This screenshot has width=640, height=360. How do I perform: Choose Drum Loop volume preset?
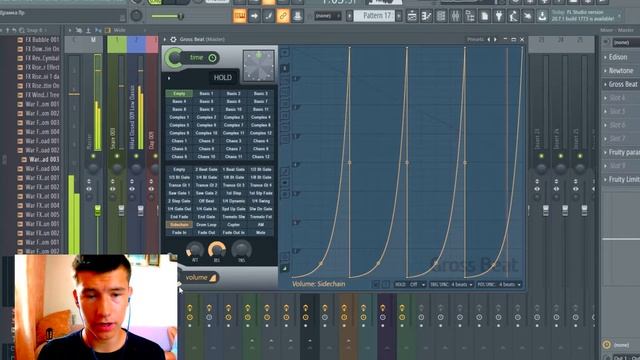click(x=206, y=224)
